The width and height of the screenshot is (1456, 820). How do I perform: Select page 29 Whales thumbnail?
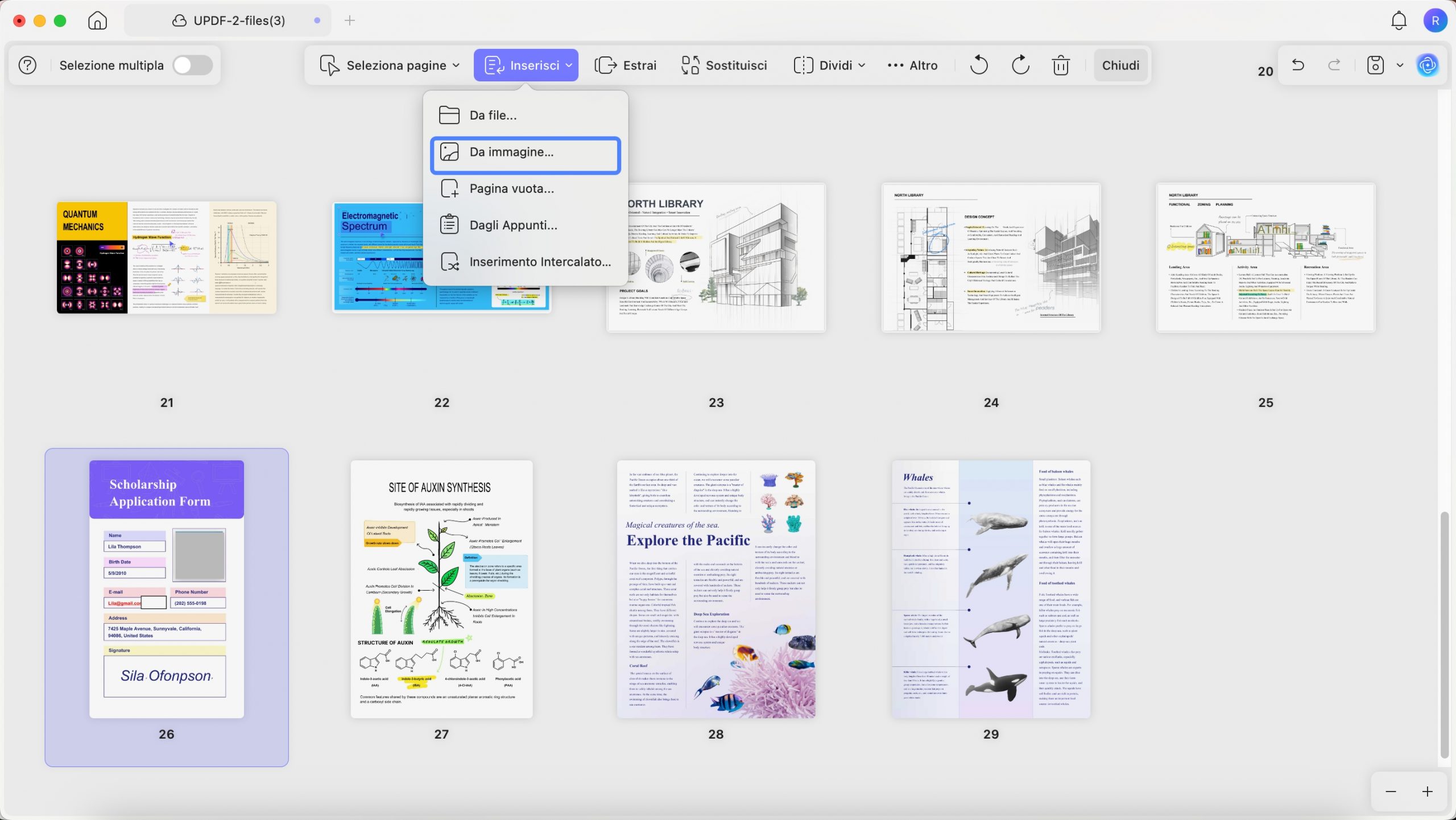pos(991,589)
